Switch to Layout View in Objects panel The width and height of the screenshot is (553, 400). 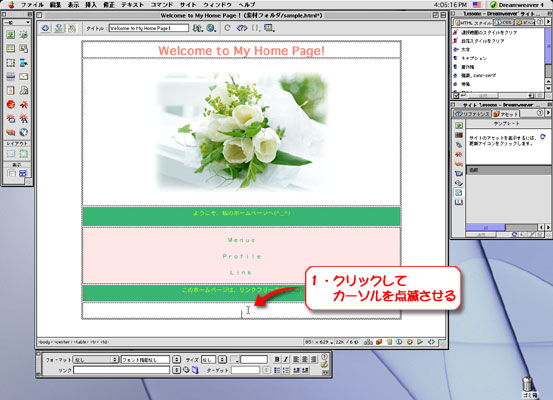click(x=23, y=173)
